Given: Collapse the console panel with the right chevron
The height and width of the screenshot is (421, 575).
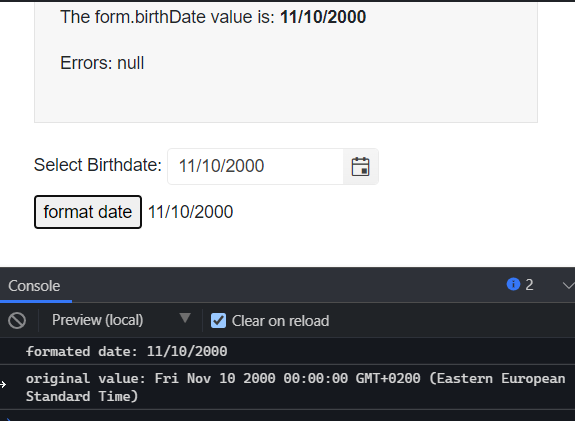Looking at the screenshot, I should coord(569,285).
